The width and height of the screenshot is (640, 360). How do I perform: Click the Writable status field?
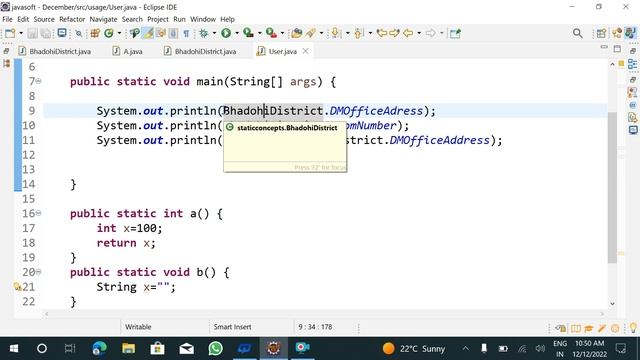[x=138, y=327]
